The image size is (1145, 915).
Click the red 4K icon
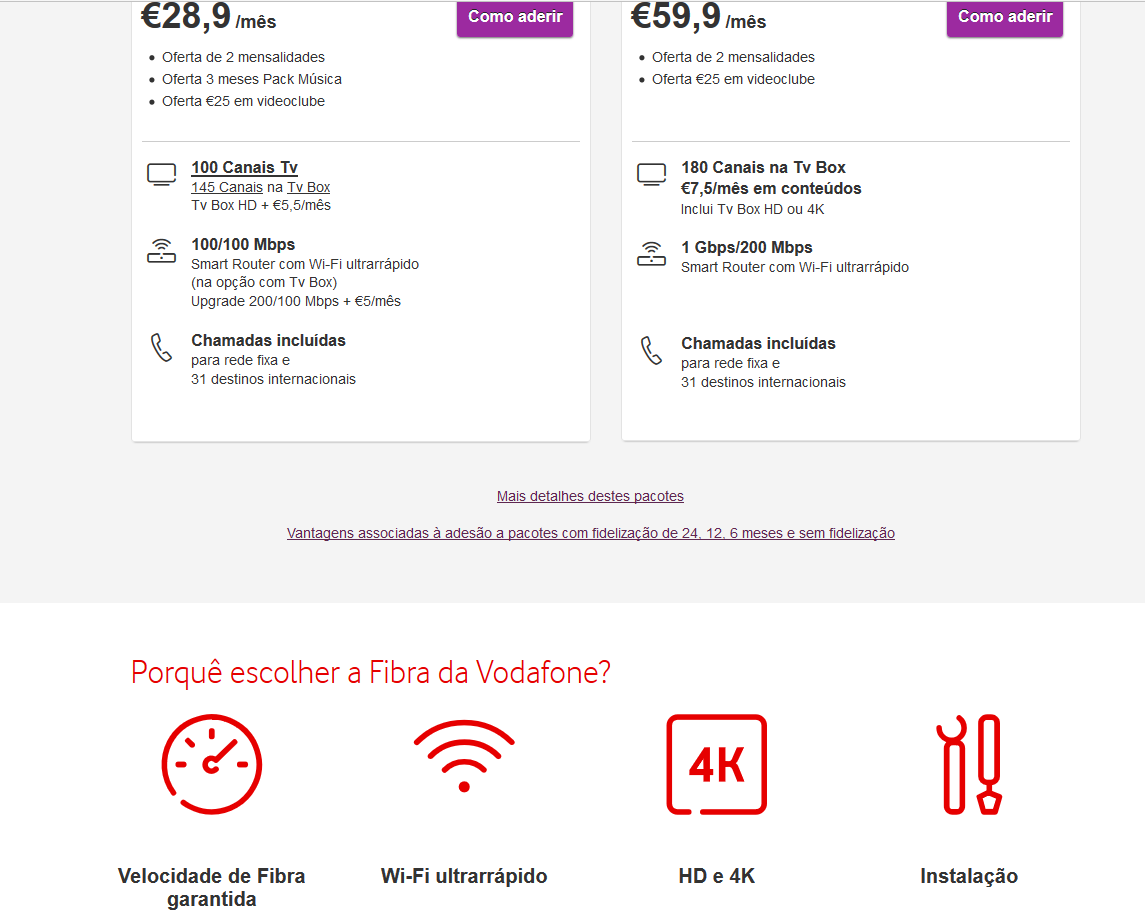coord(716,764)
